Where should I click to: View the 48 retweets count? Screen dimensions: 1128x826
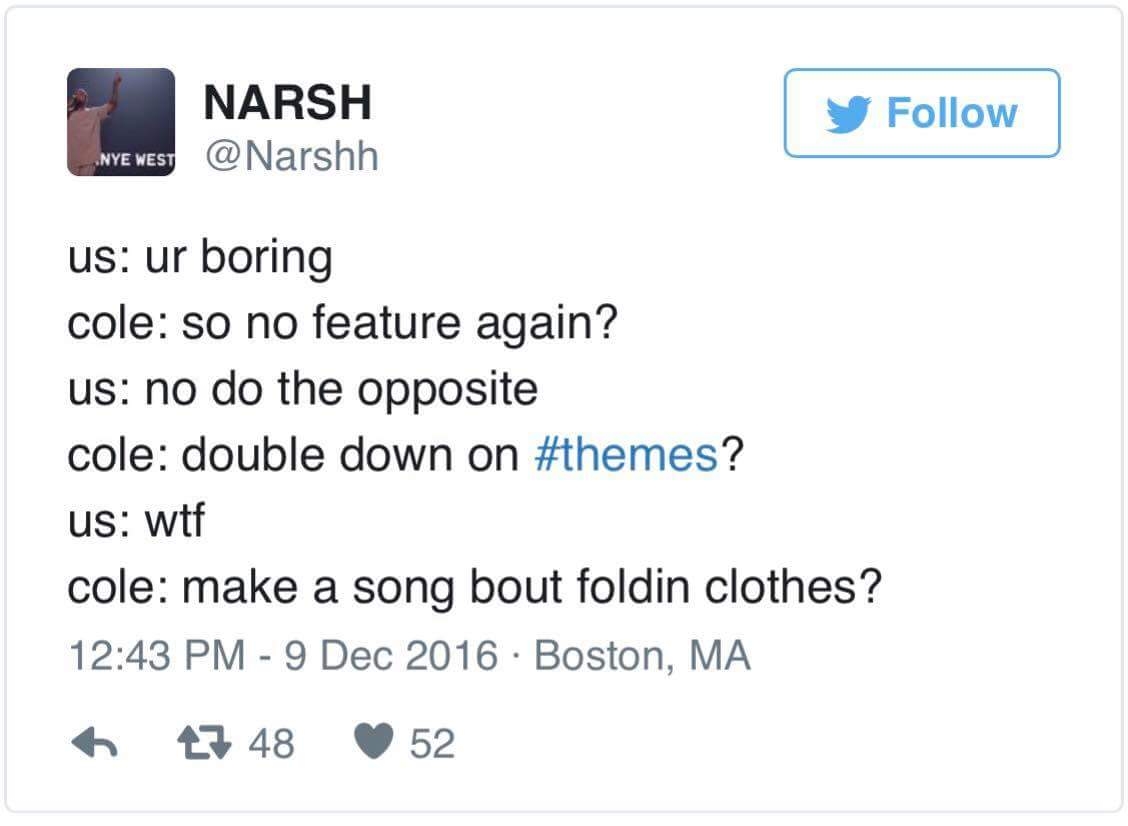pos(271,743)
